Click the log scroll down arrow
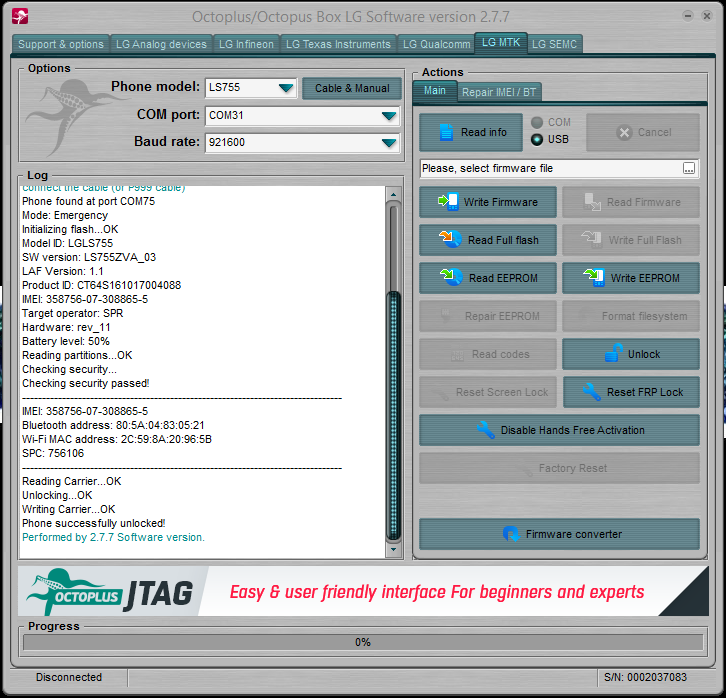This screenshot has height=698, width=726. click(x=394, y=549)
